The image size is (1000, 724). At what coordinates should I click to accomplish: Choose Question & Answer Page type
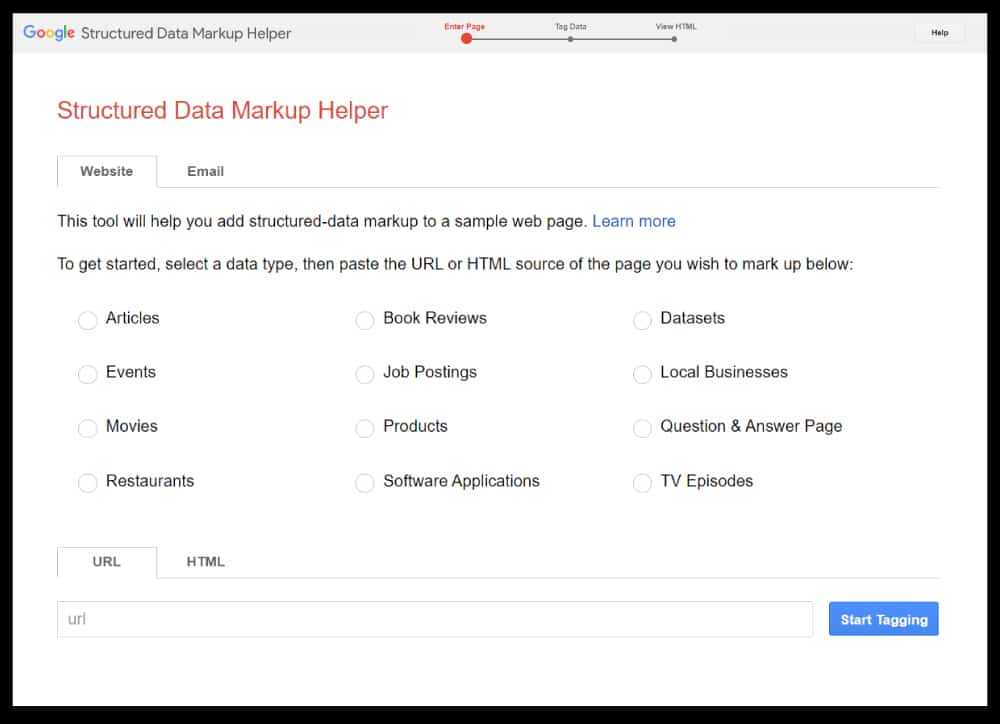[642, 428]
